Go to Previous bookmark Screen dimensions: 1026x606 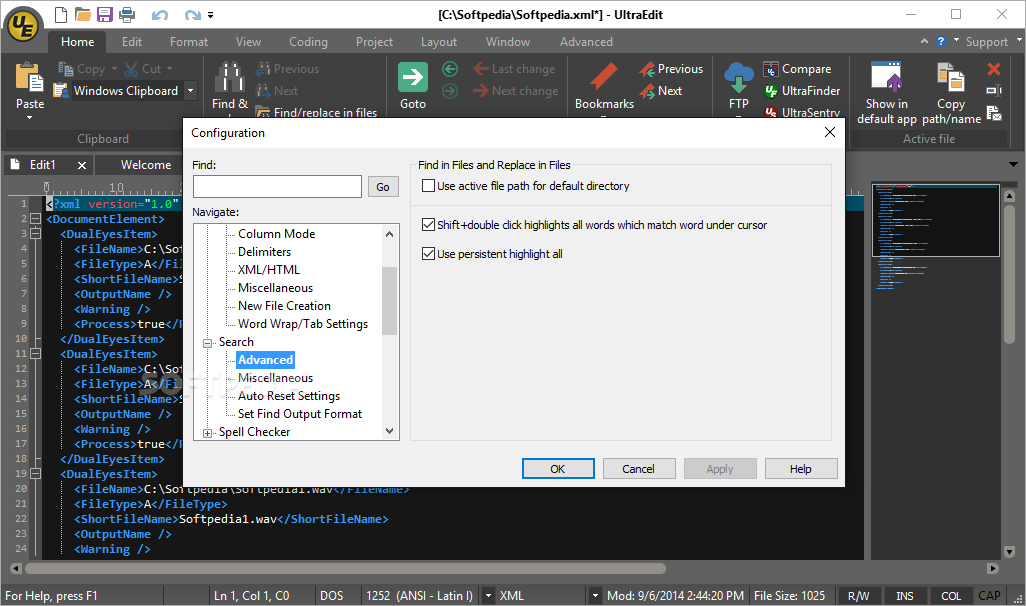click(x=671, y=69)
